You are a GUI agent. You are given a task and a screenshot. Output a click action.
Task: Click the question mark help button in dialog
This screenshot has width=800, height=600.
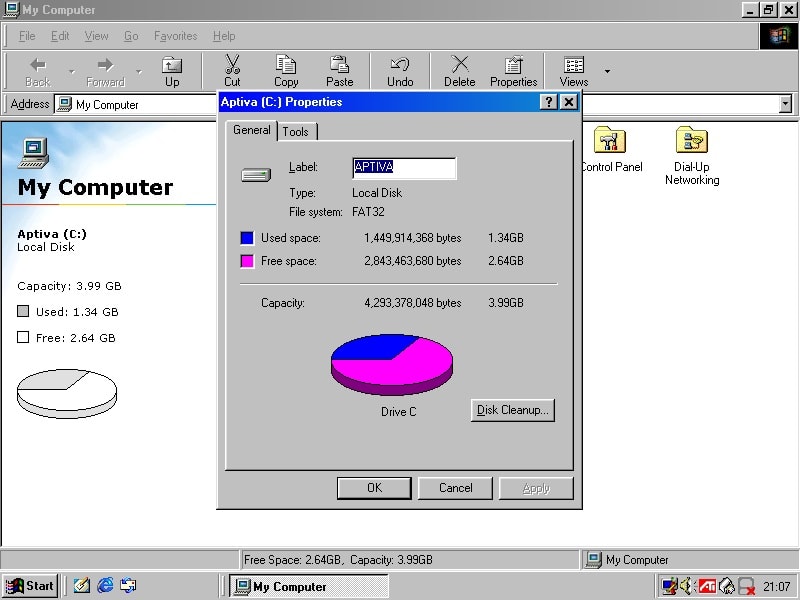pos(548,102)
